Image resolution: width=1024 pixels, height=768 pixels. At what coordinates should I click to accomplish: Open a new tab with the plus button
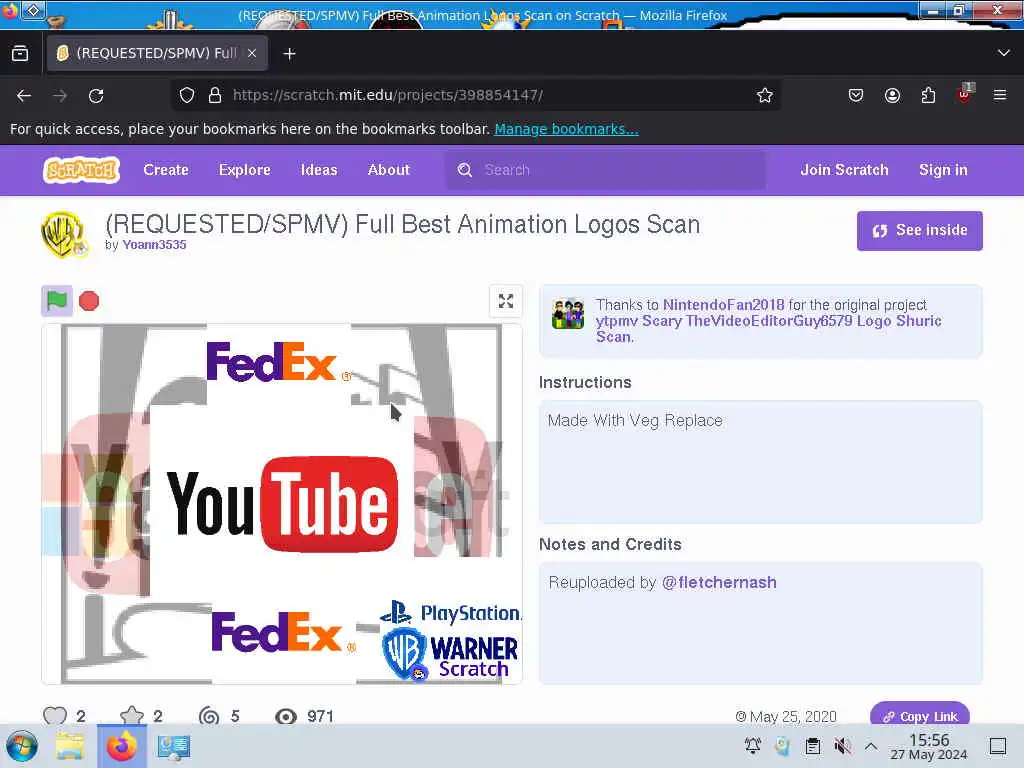pos(289,54)
